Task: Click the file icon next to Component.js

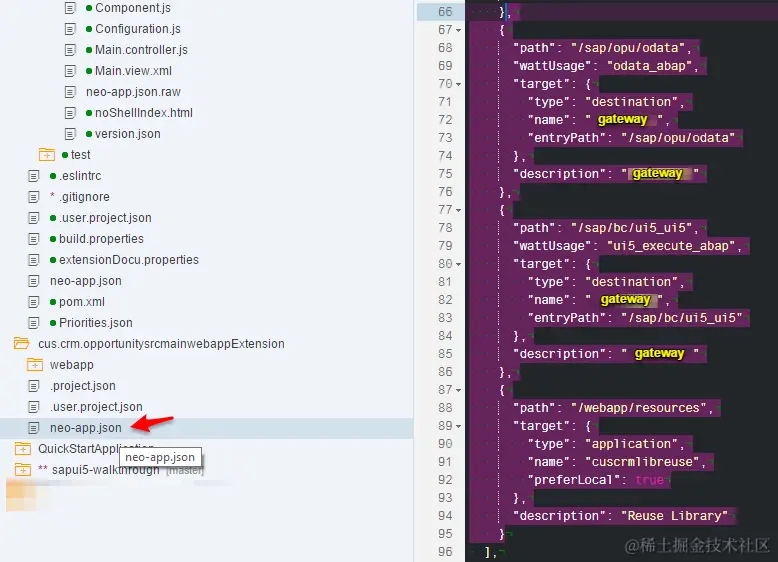Action: (x=70, y=8)
